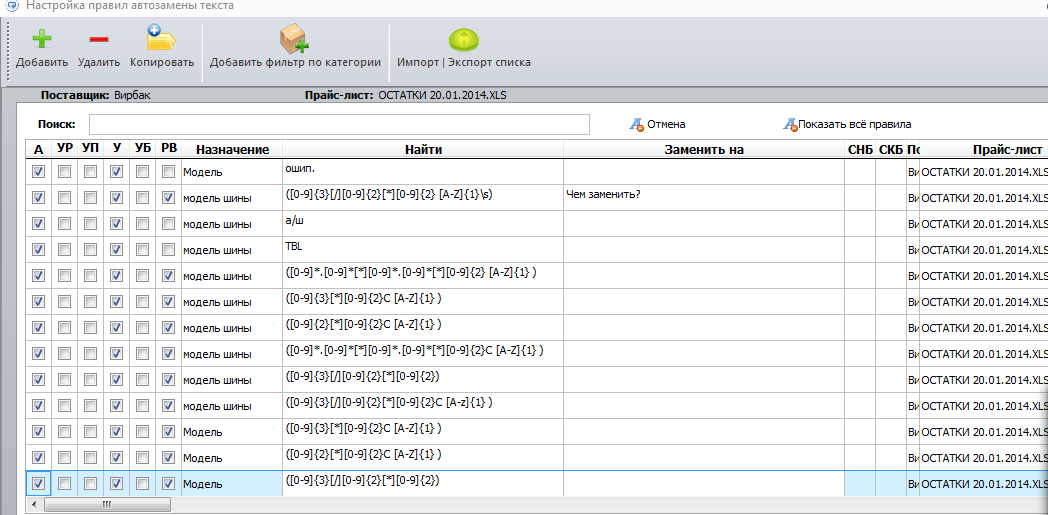The width and height of the screenshot is (1048, 515).
Task: Click 'модель шины' in the а/ш row
Action: [232, 224]
